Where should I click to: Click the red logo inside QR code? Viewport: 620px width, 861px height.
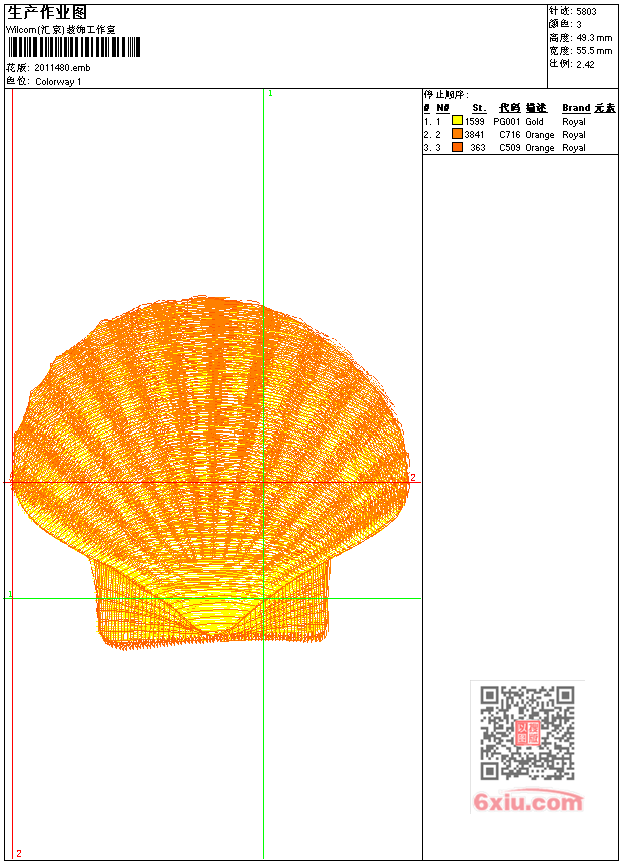tap(527, 733)
